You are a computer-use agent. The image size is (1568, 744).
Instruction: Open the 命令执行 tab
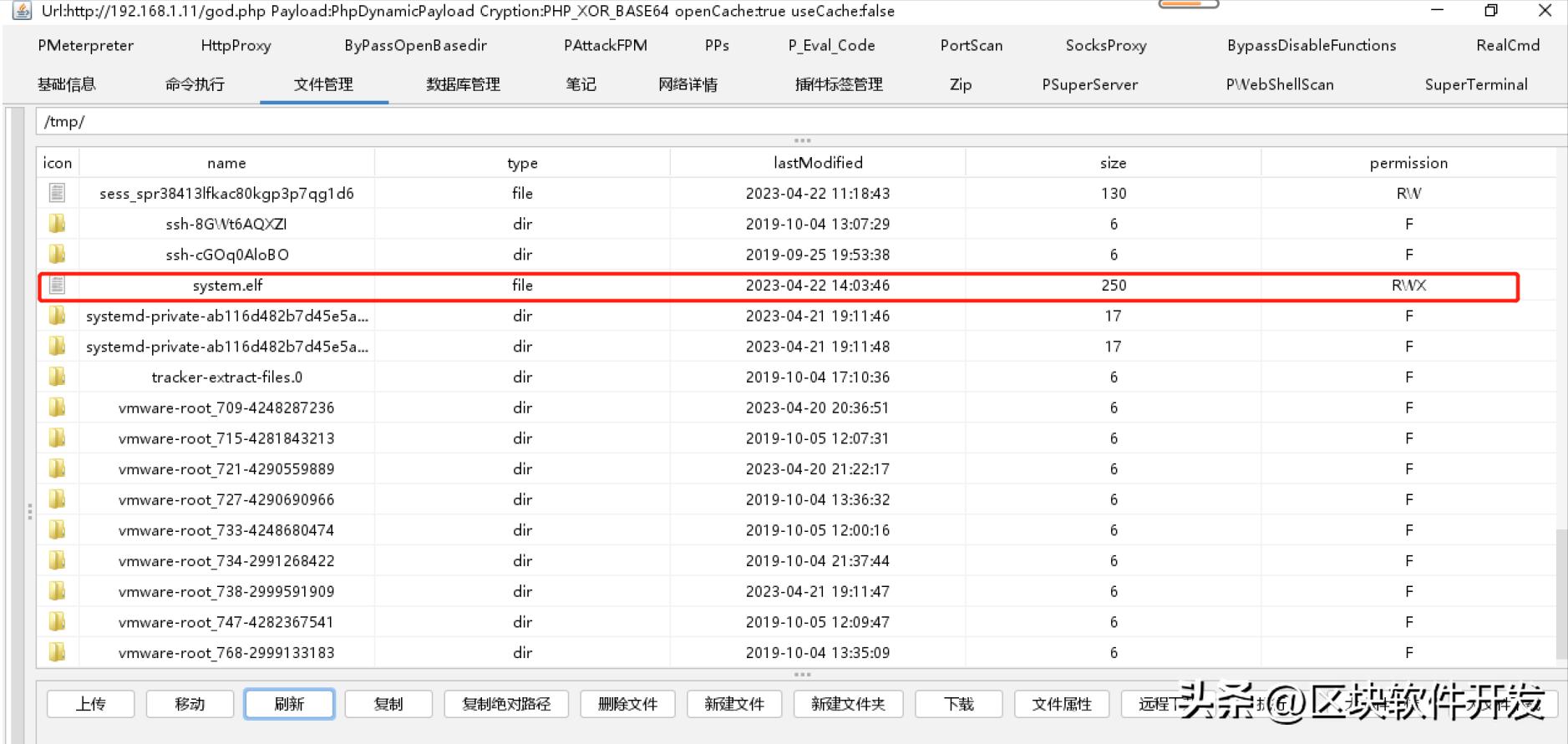(x=195, y=84)
